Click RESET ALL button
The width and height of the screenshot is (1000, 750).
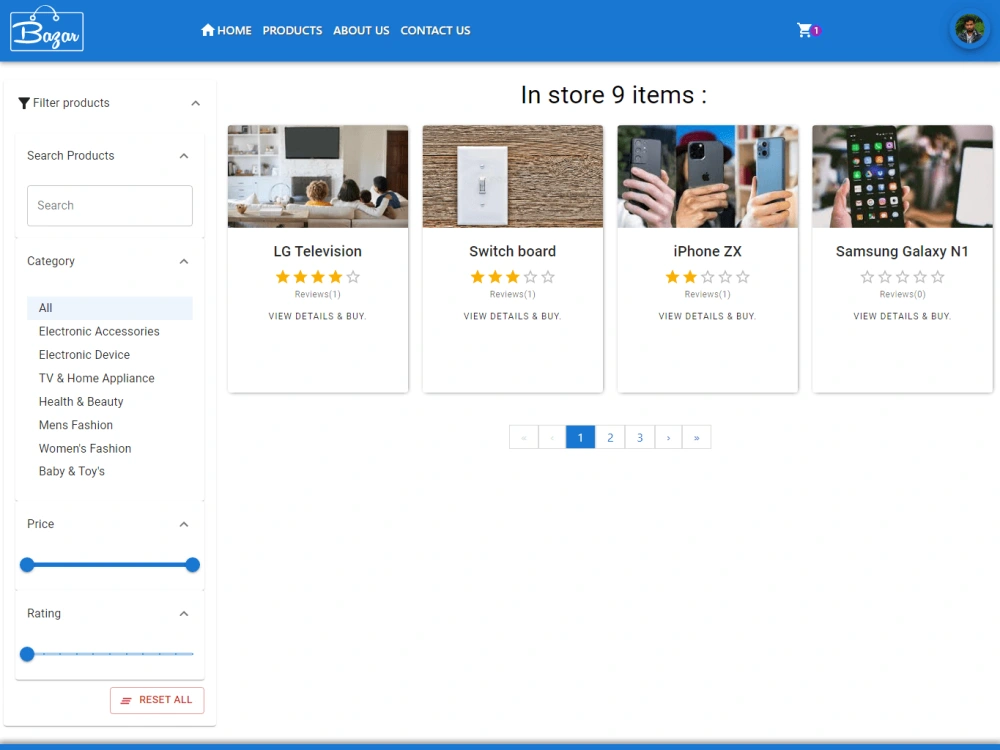click(x=157, y=700)
